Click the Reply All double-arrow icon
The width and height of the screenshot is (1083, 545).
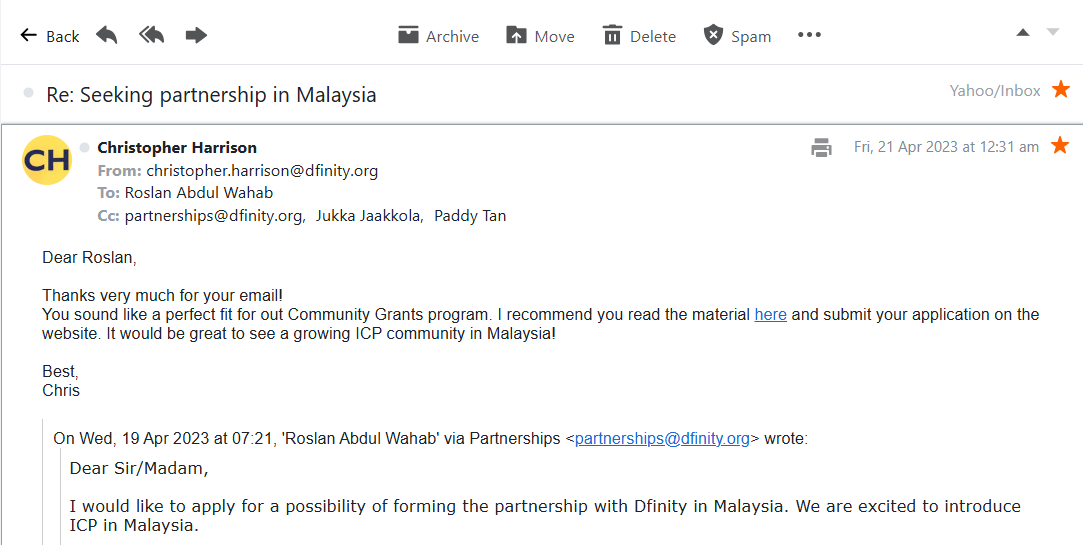tap(151, 35)
